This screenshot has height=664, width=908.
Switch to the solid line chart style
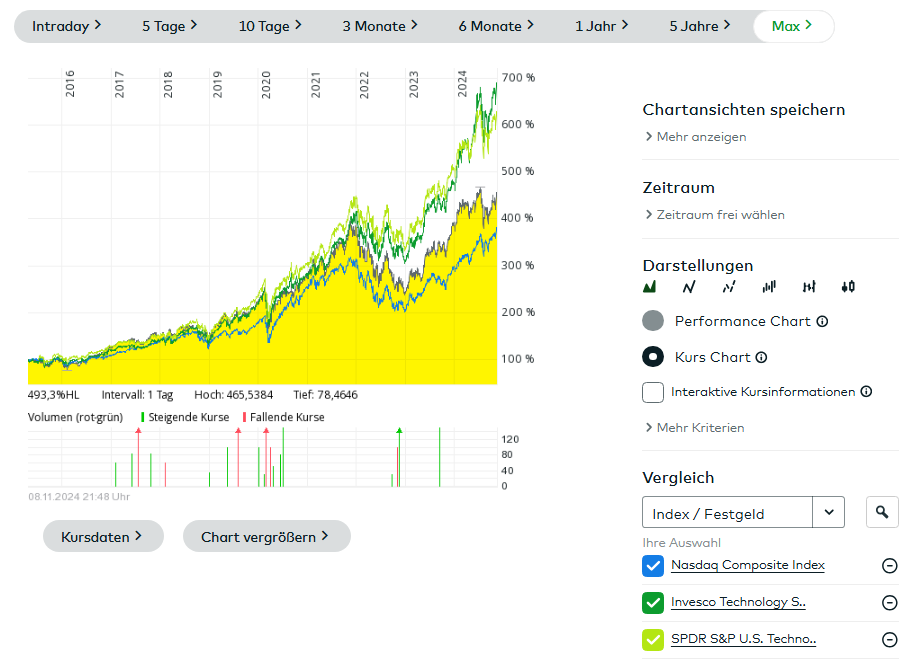coord(689,287)
